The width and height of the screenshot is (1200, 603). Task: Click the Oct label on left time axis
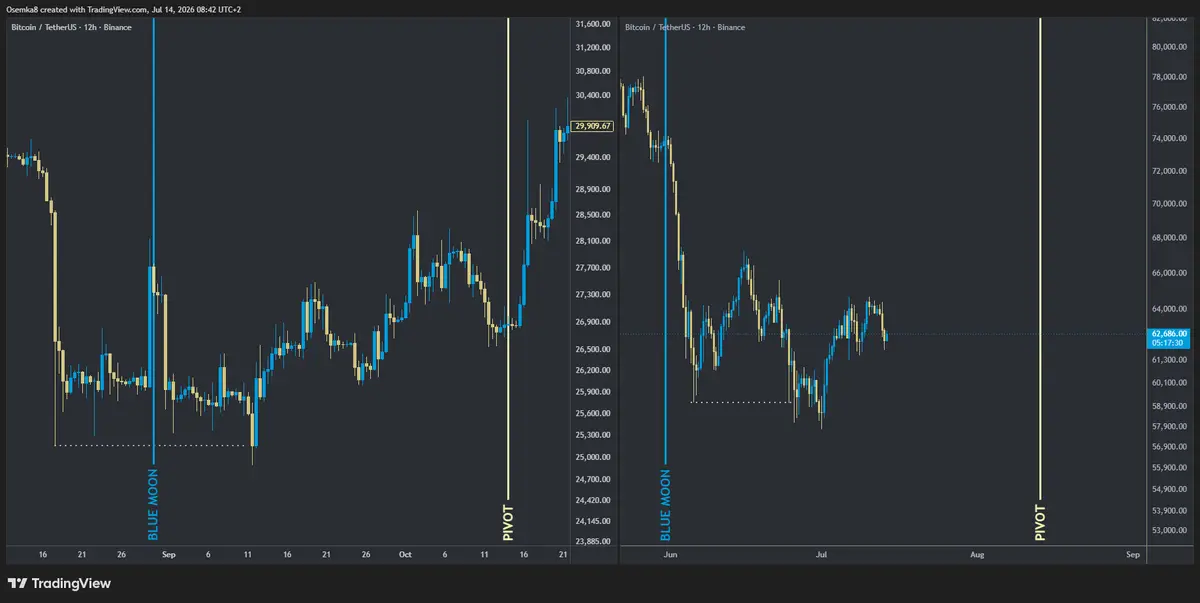click(x=405, y=554)
